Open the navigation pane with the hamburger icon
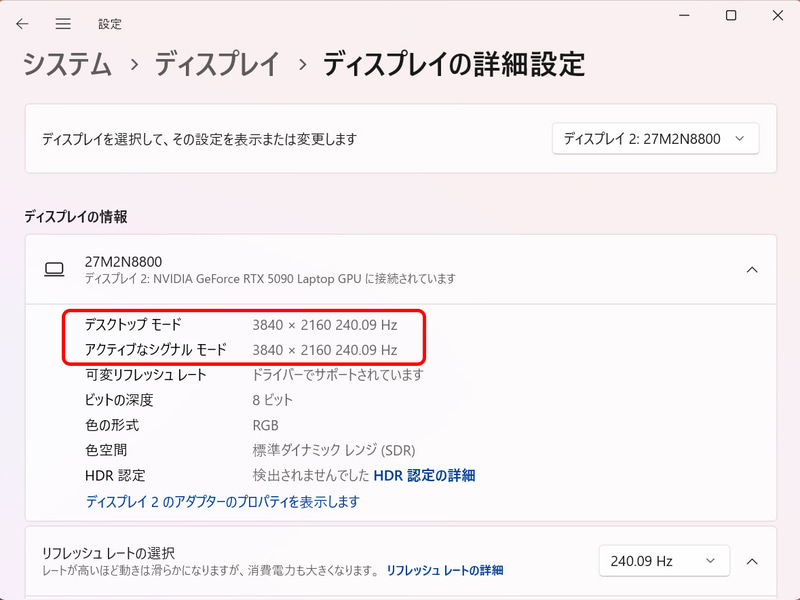The image size is (800, 600). point(62,23)
